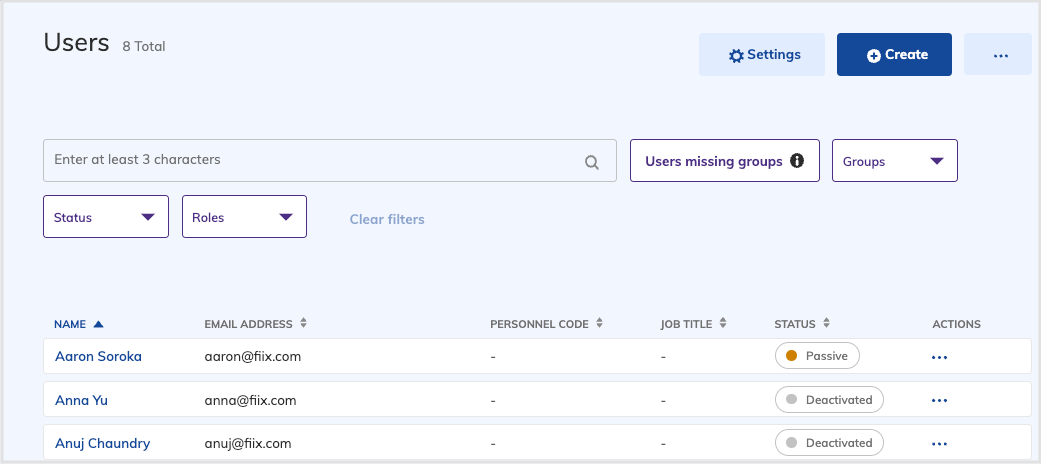Sort by Personnel Code column arrows
Screen dimensions: 1041x464
click(600, 324)
